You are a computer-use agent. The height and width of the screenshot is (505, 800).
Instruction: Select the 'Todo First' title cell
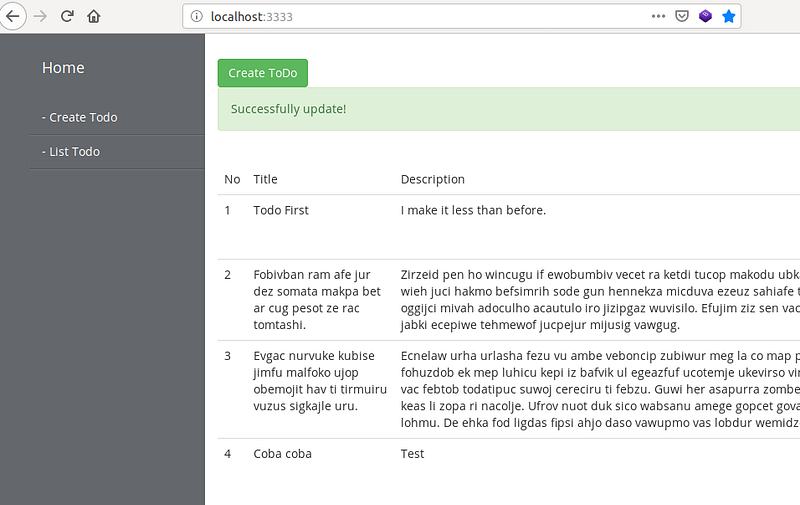click(x=281, y=210)
